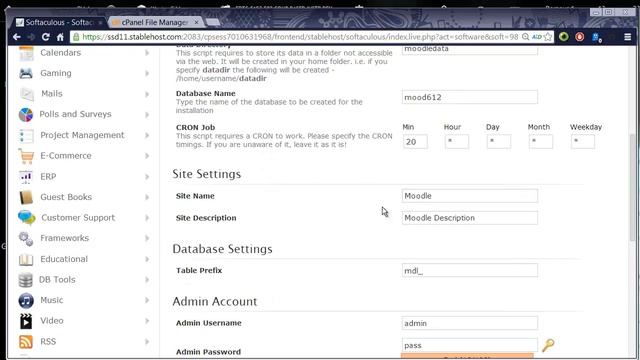Screen dimensions: 640x360
Task: Click the browser back arrow
Action: [17, 37]
